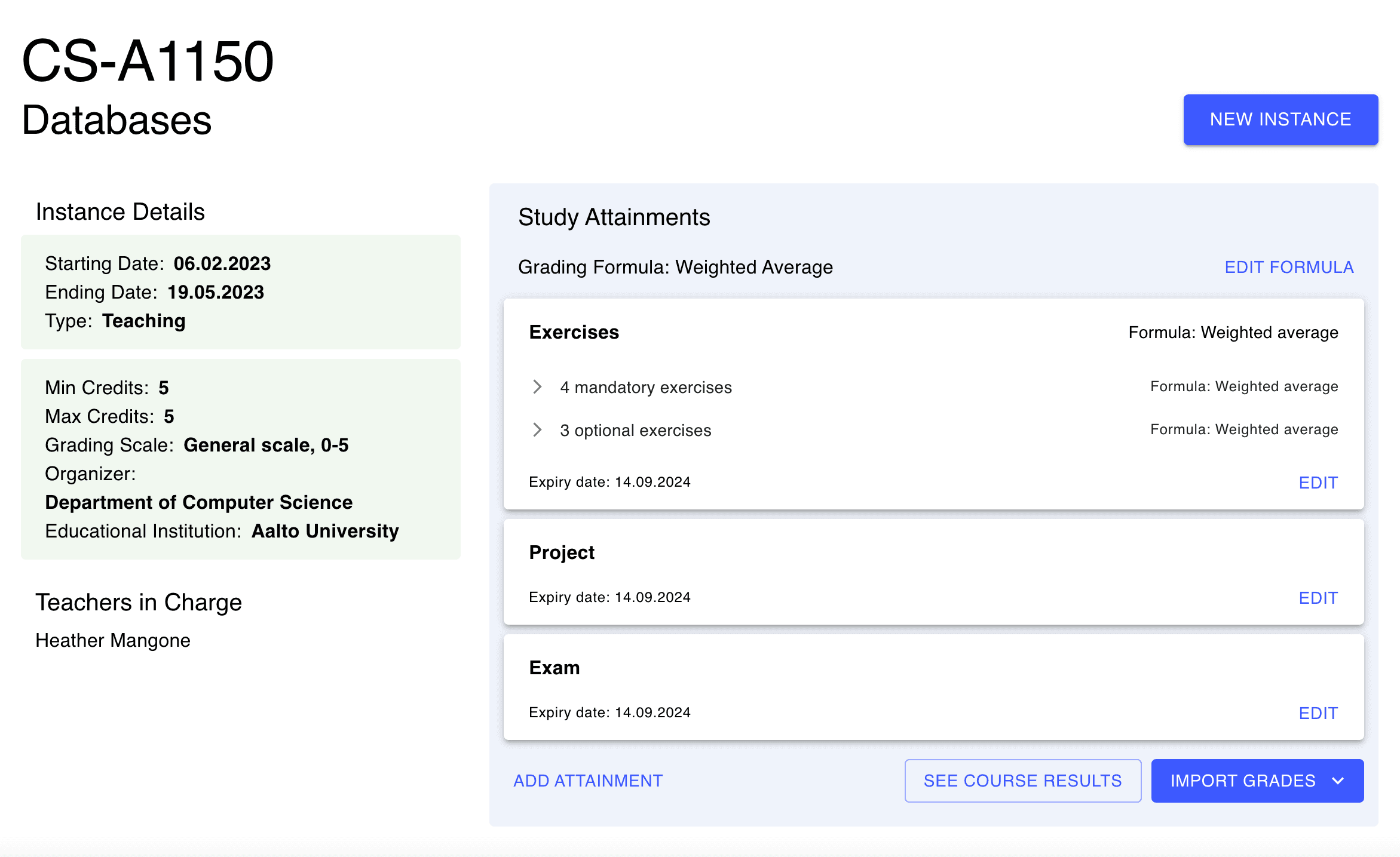The width and height of the screenshot is (1400, 857).
Task: Click the Exam attainment card title
Action: click(x=554, y=668)
